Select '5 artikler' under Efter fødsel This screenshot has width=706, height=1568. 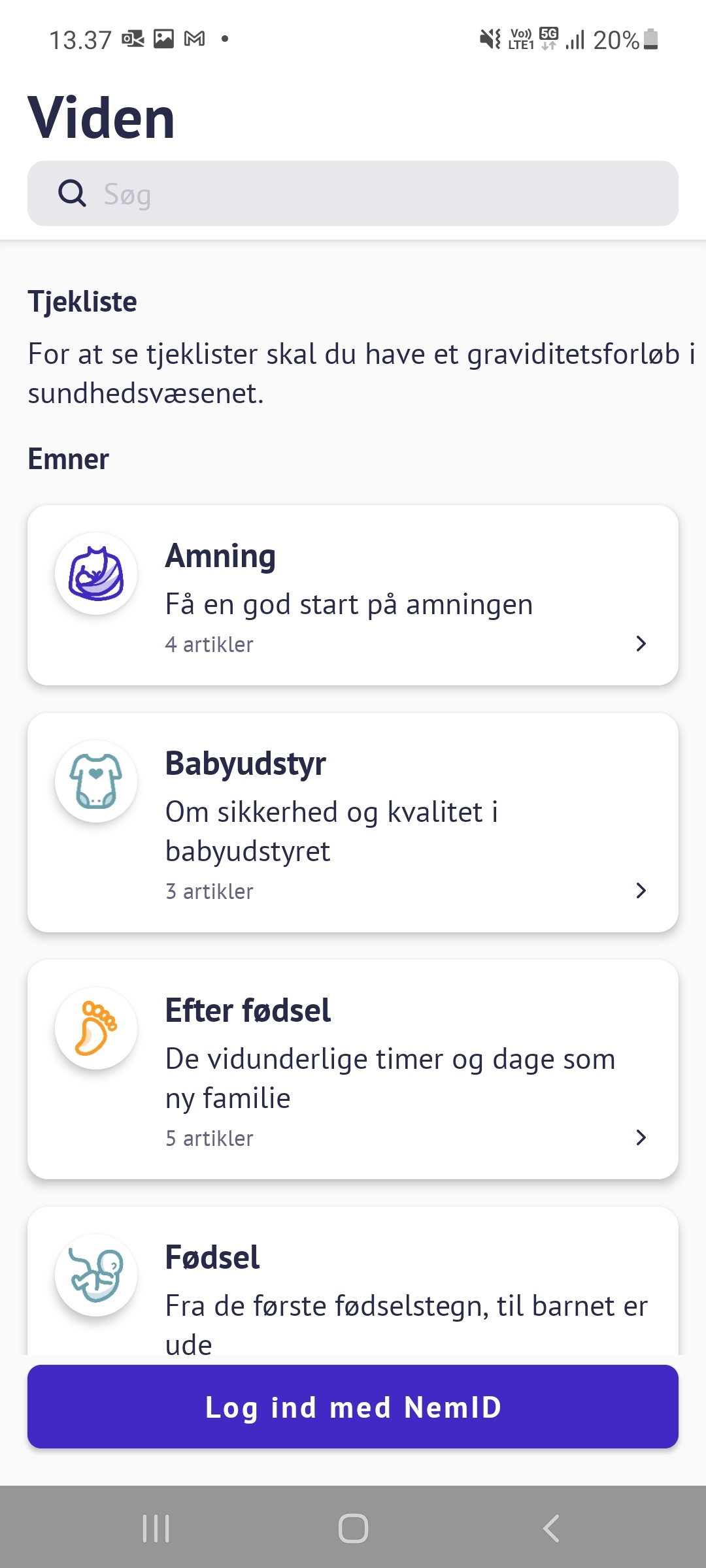click(209, 1139)
